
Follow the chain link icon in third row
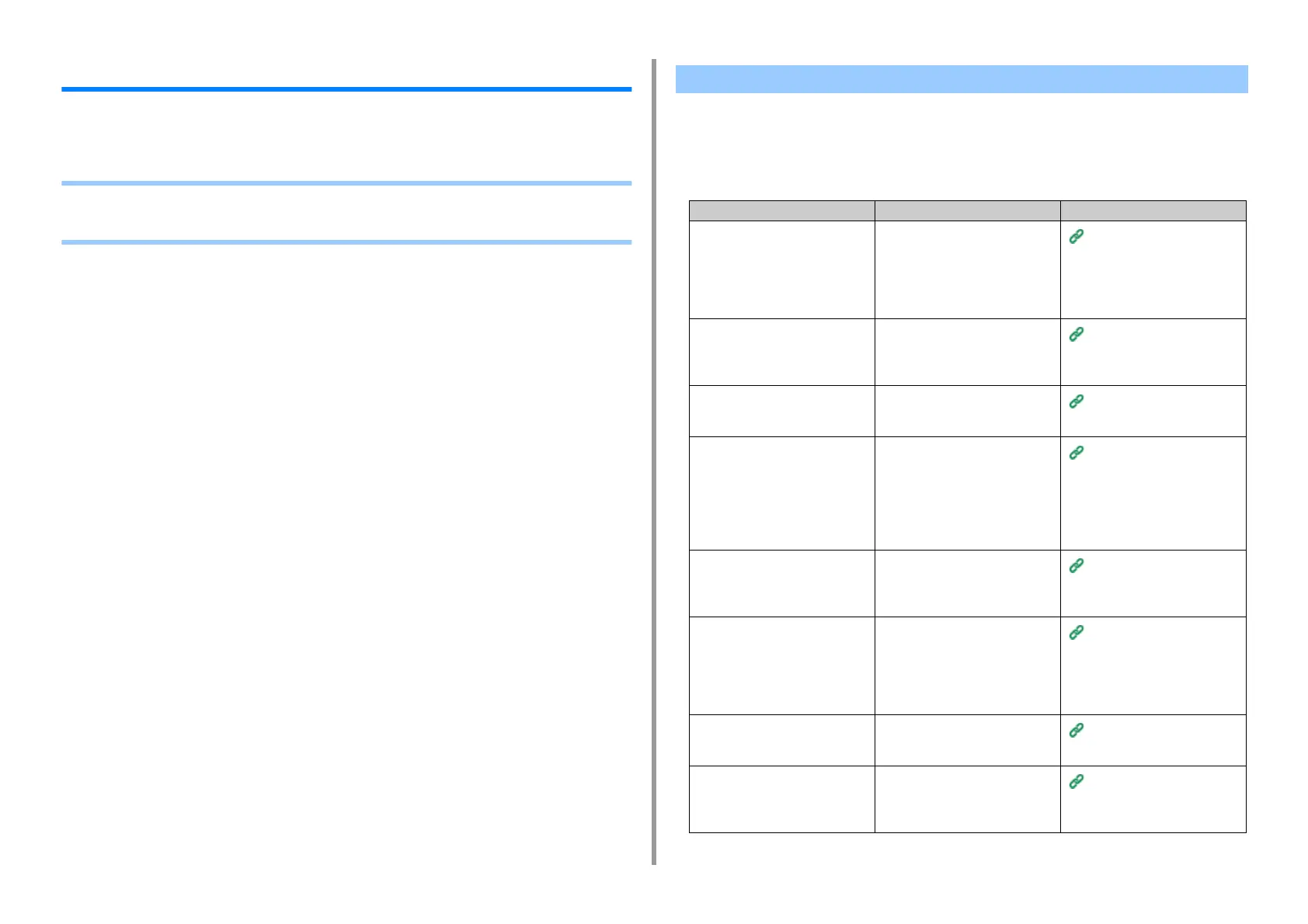tap(1076, 401)
